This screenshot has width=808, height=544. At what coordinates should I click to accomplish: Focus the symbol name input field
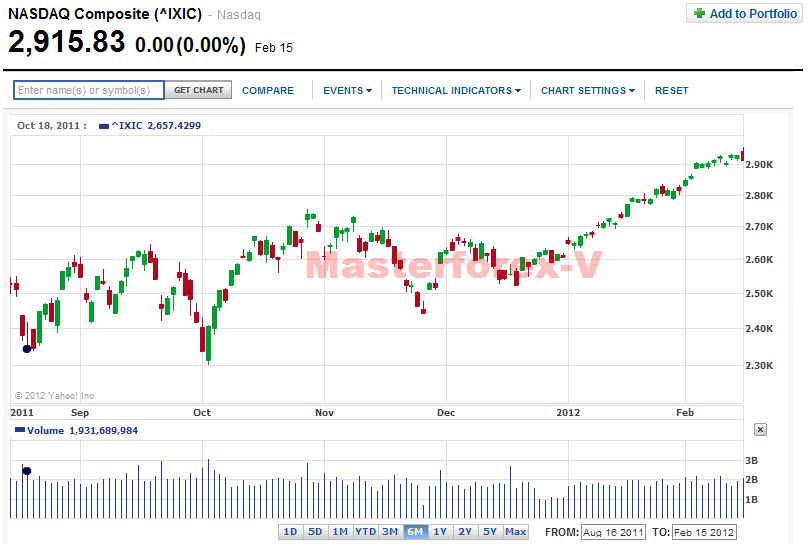89,90
